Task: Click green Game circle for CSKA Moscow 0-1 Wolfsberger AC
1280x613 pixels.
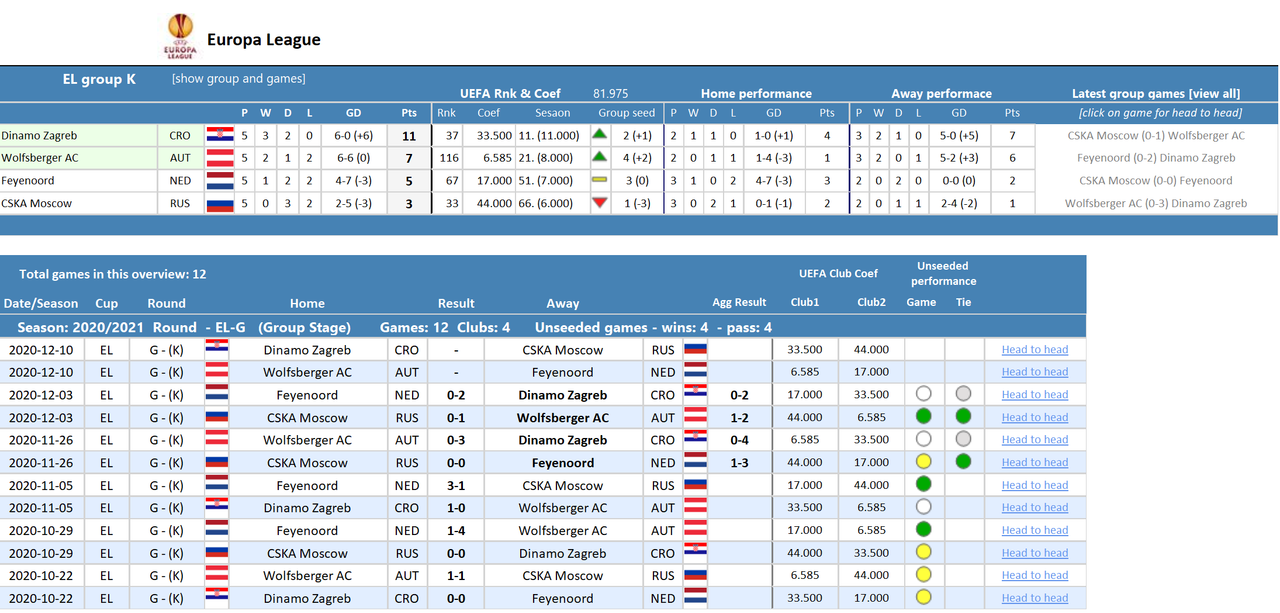Action: pyautogui.click(x=923, y=416)
